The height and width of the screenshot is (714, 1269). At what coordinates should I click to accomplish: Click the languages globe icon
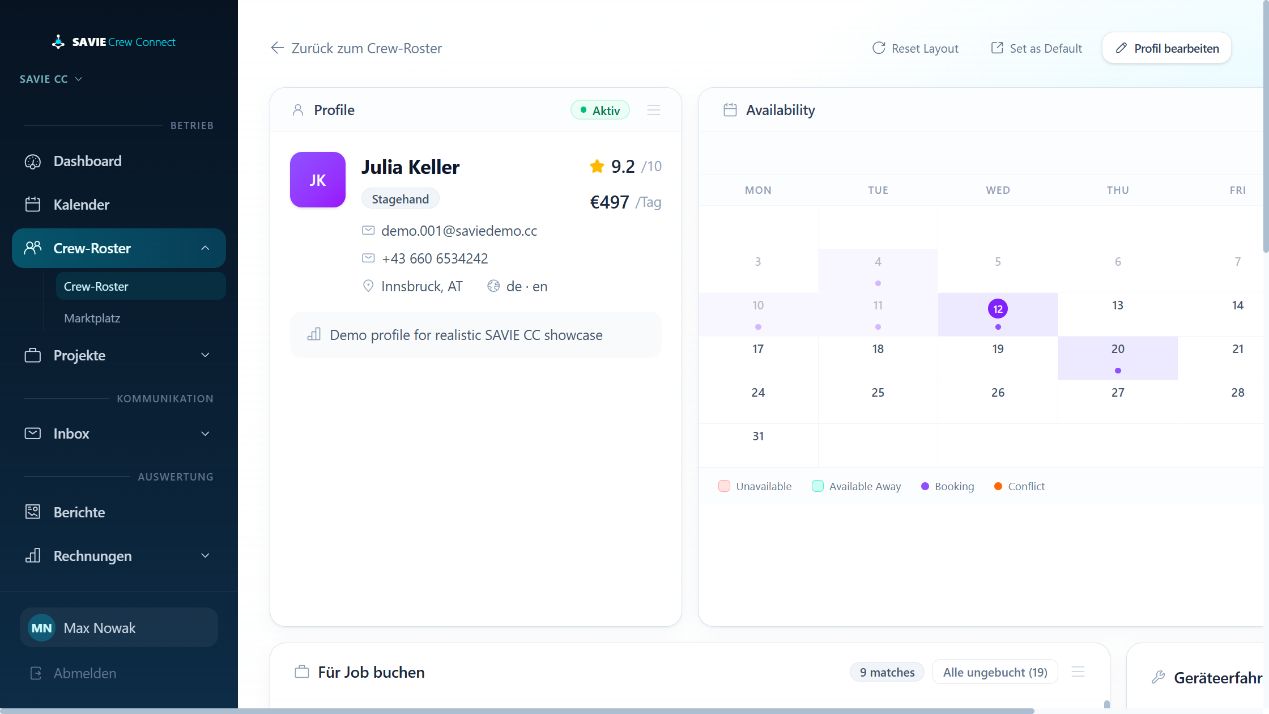tap(493, 286)
